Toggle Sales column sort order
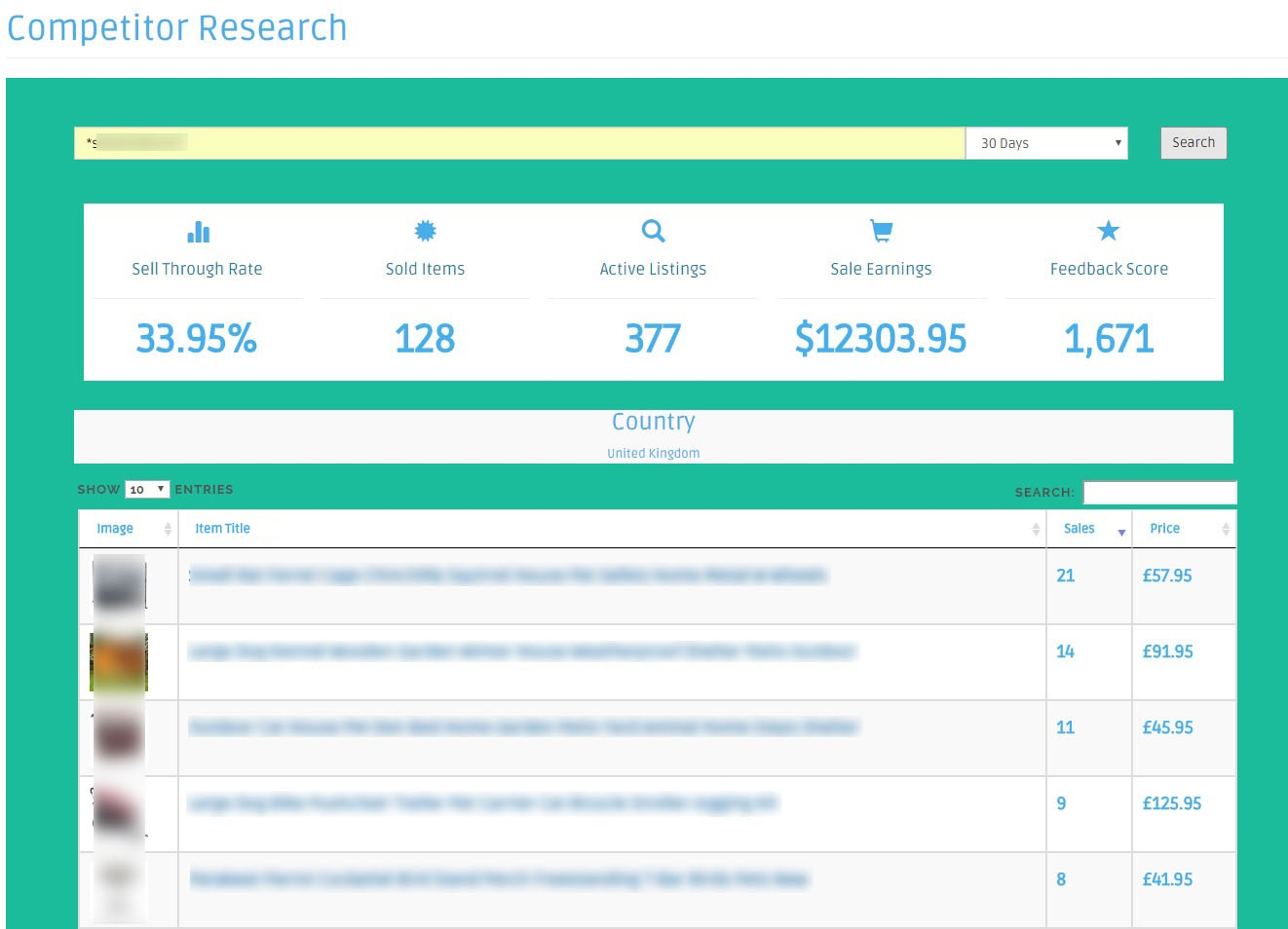1288x929 pixels. coord(1120,531)
